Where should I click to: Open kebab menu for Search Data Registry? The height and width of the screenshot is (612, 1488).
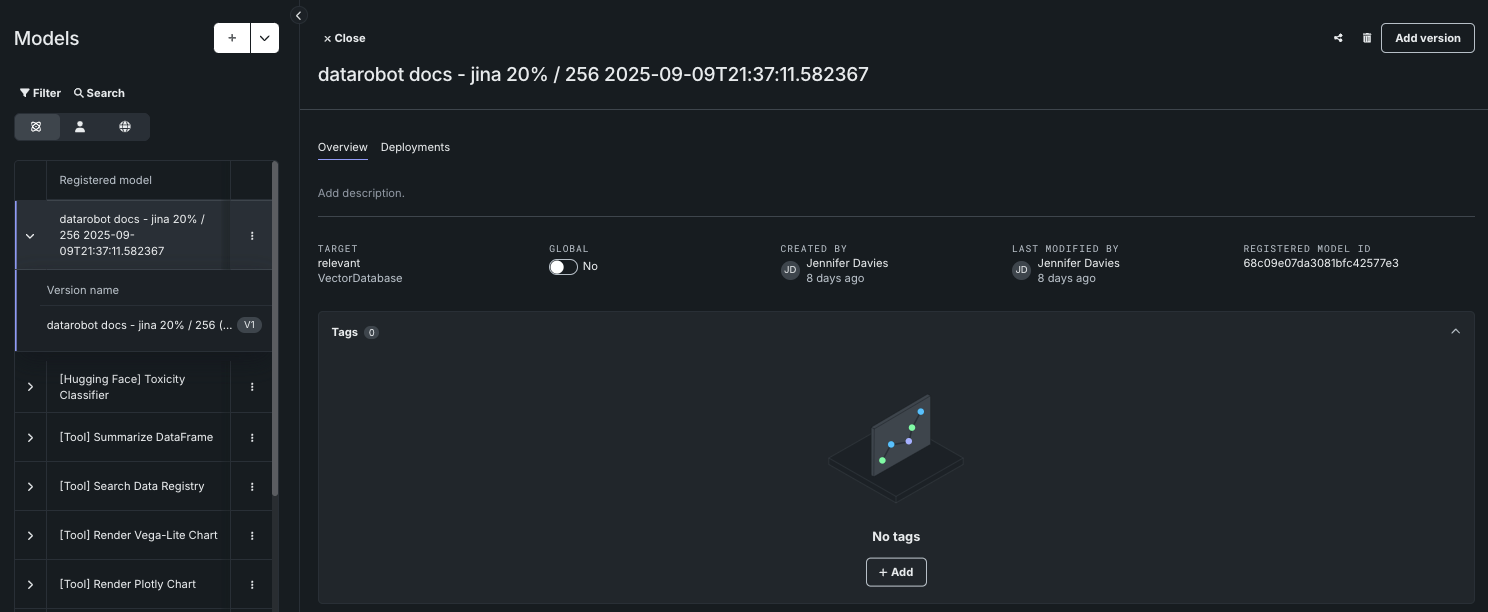click(252, 487)
